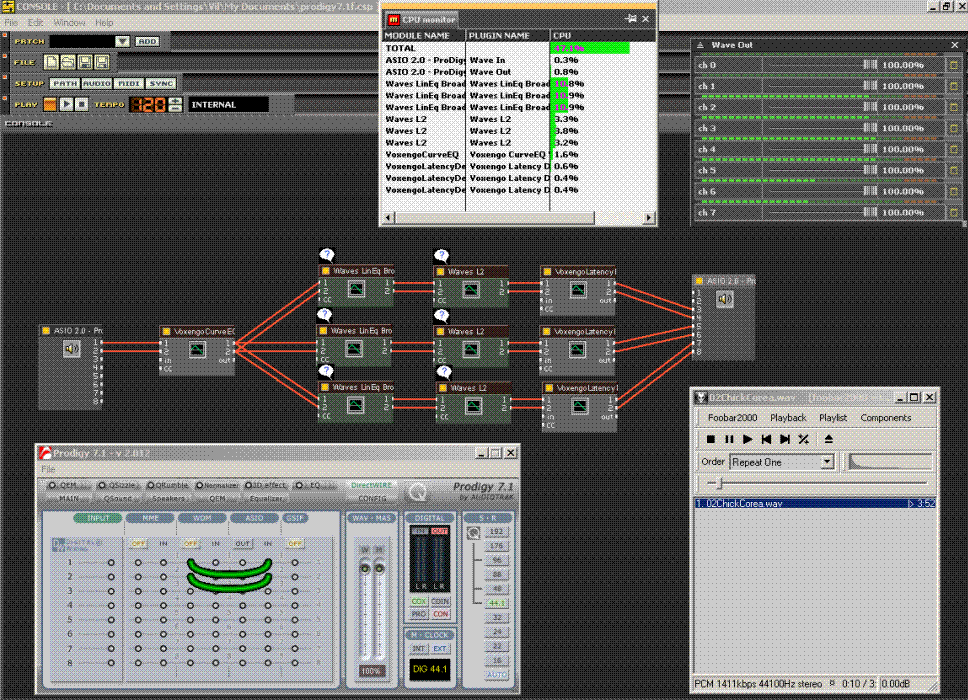Stop playback in Foobar2000

(x=711, y=439)
